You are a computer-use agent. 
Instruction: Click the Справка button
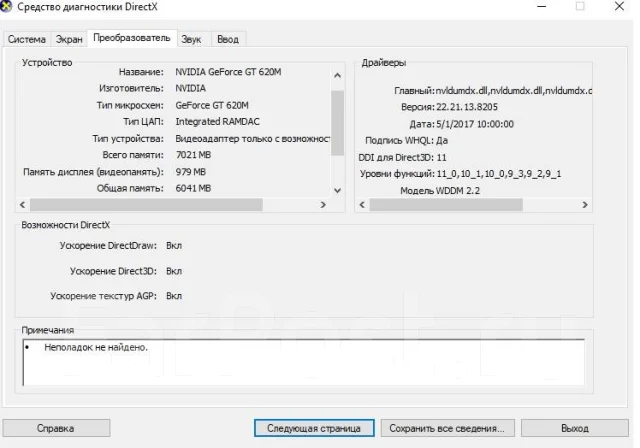(x=56, y=428)
